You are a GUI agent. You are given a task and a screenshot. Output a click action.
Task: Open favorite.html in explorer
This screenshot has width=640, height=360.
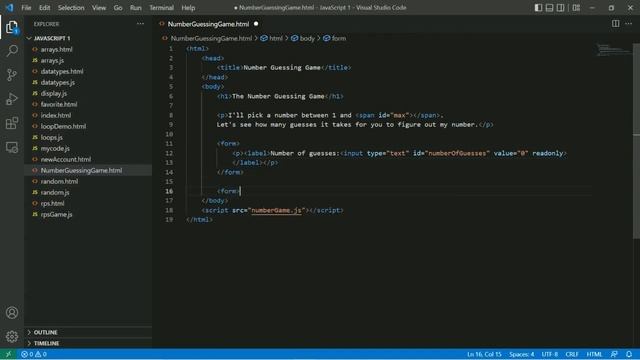pos(59,104)
